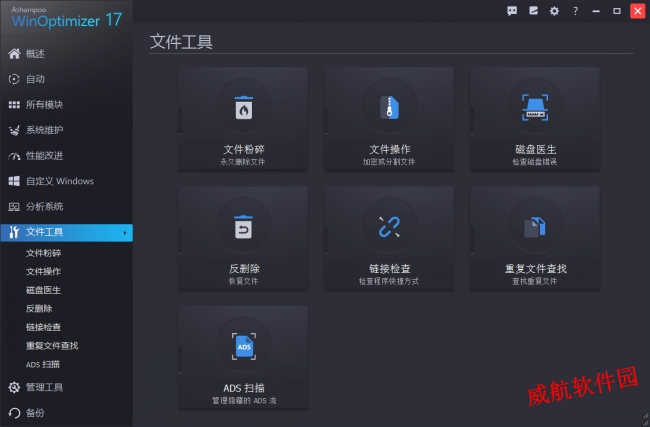The image size is (650, 427).
Task: Click the gauge icon beside 性能改进
Action: 14,156
